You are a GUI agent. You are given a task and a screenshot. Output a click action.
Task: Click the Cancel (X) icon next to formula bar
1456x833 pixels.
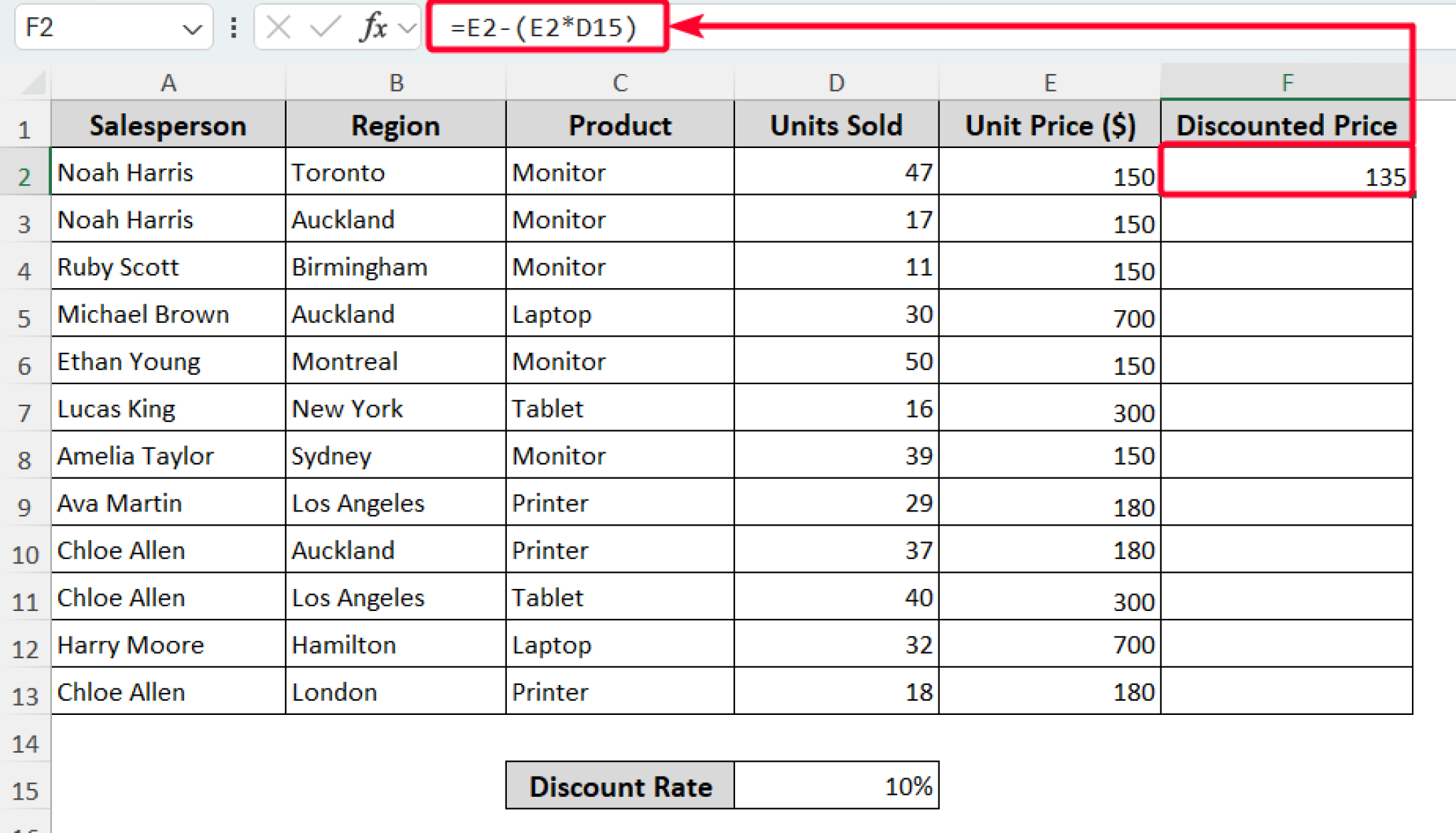(278, 28)
